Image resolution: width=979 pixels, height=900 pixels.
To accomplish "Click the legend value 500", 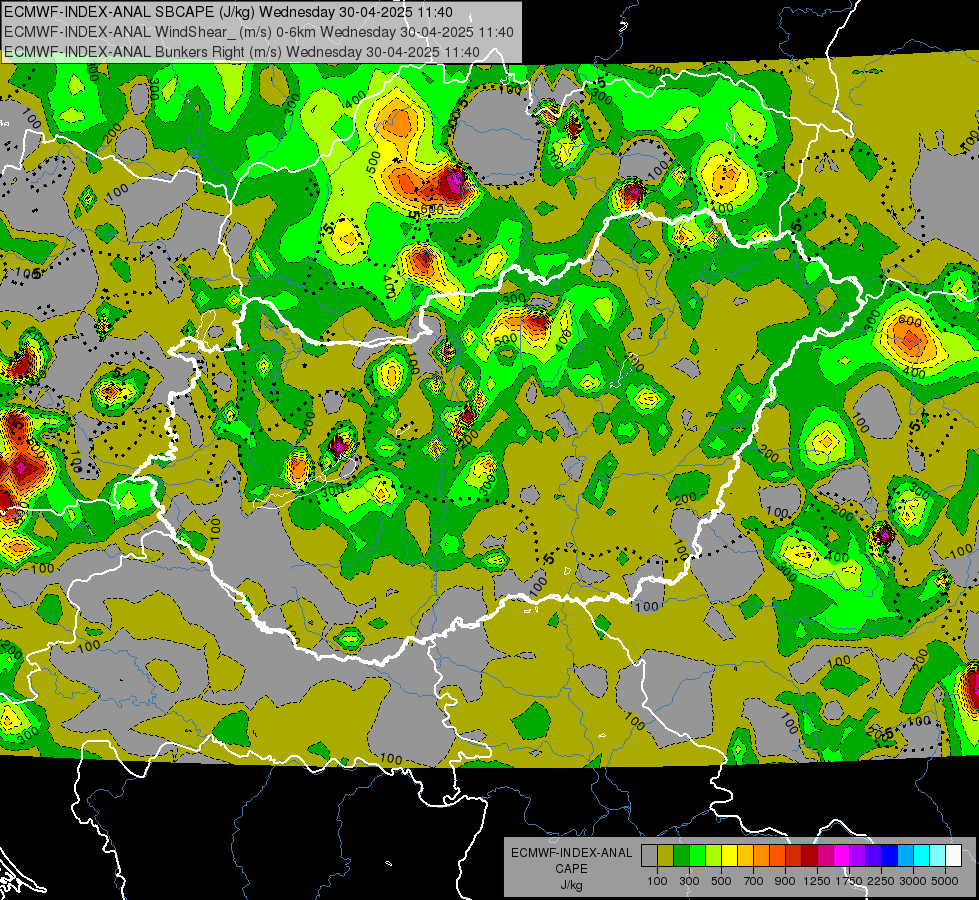I will point(721,881).
